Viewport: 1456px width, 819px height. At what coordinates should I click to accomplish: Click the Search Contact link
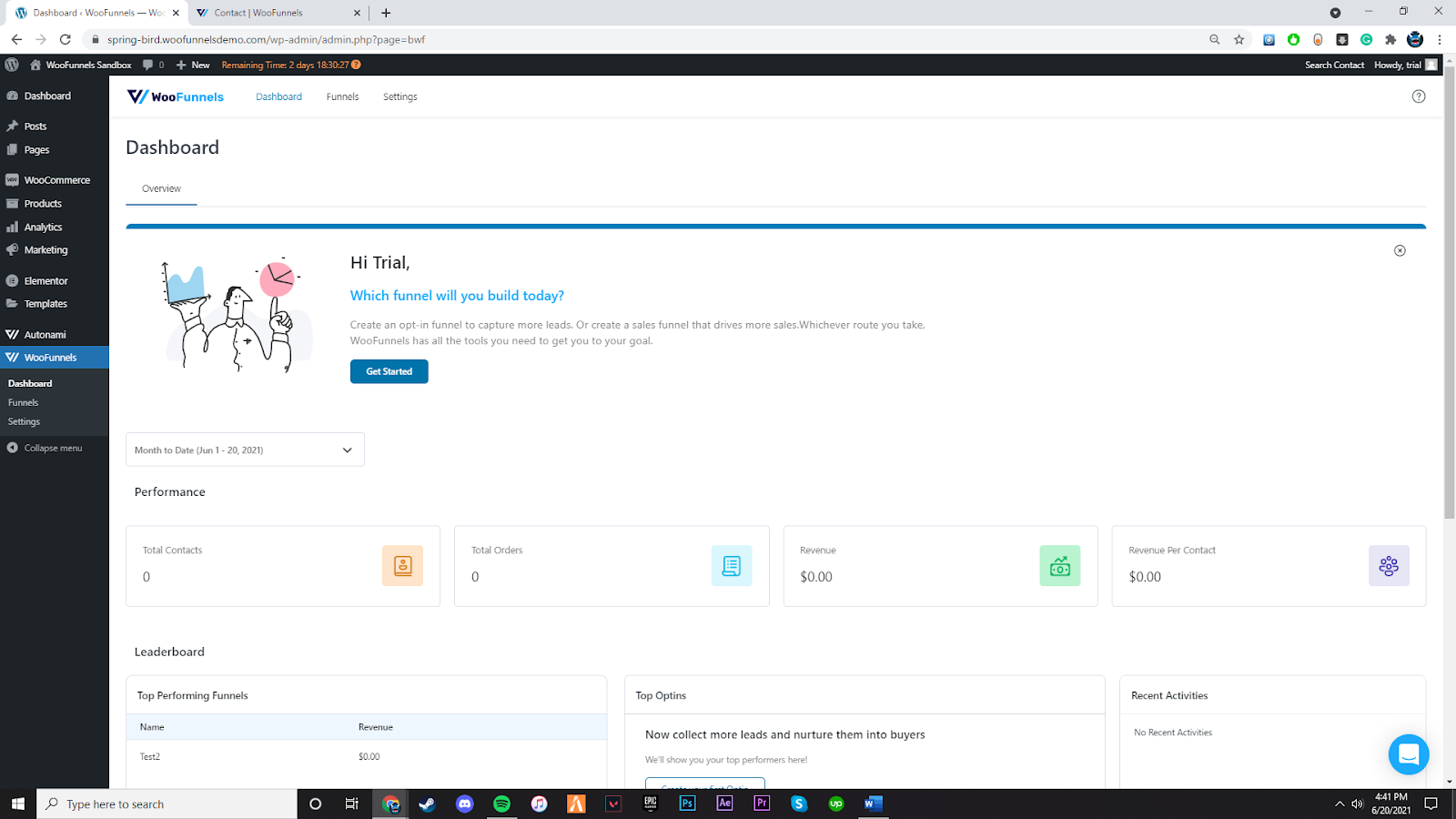[x=1334, y=65]
